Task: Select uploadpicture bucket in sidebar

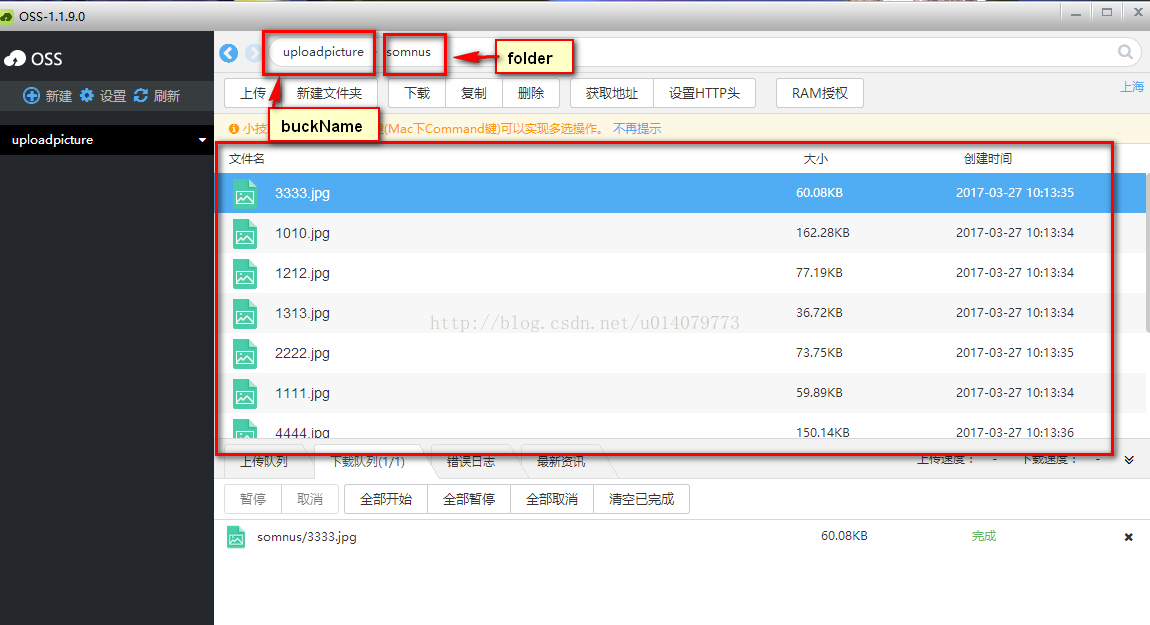Action: click(x=107, y=139)
